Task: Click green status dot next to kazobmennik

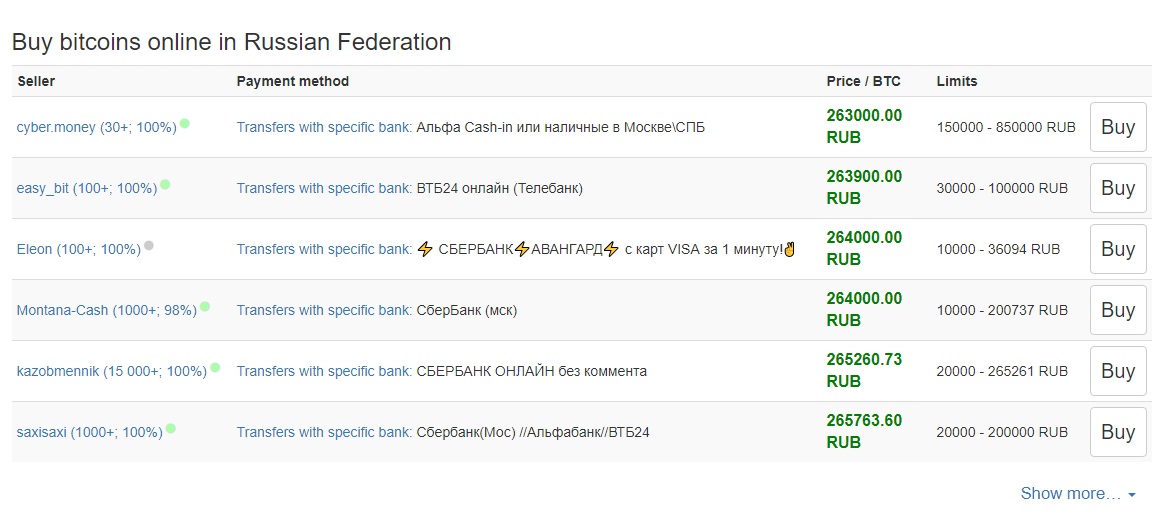Action: pyautogui.click(x=215, y=368)
